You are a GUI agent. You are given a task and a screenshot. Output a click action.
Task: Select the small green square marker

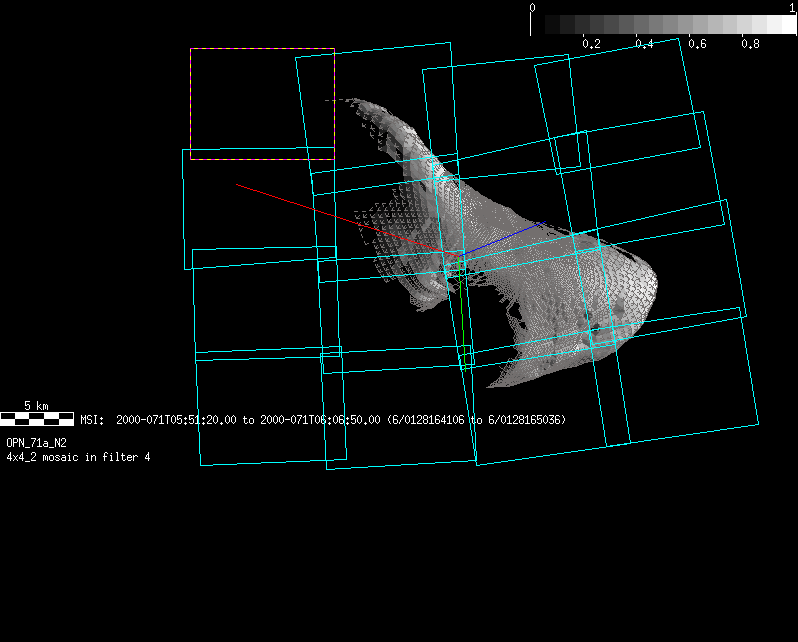coord(467,357)
